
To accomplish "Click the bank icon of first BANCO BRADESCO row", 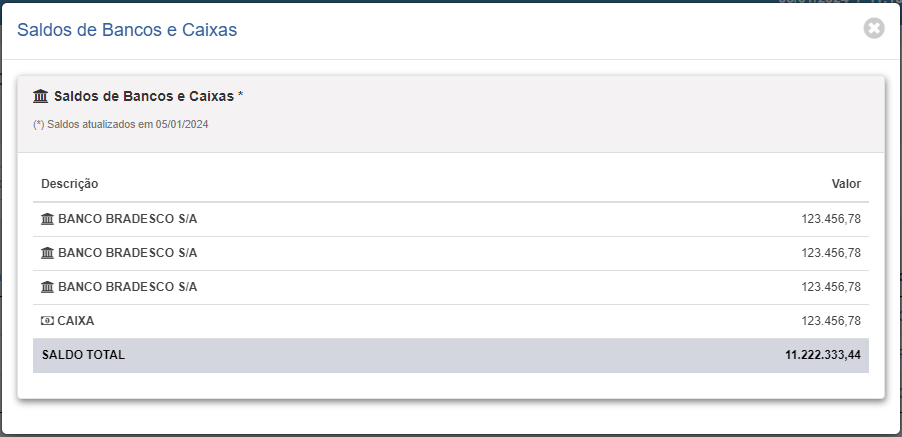I will [x=47, y=219].
